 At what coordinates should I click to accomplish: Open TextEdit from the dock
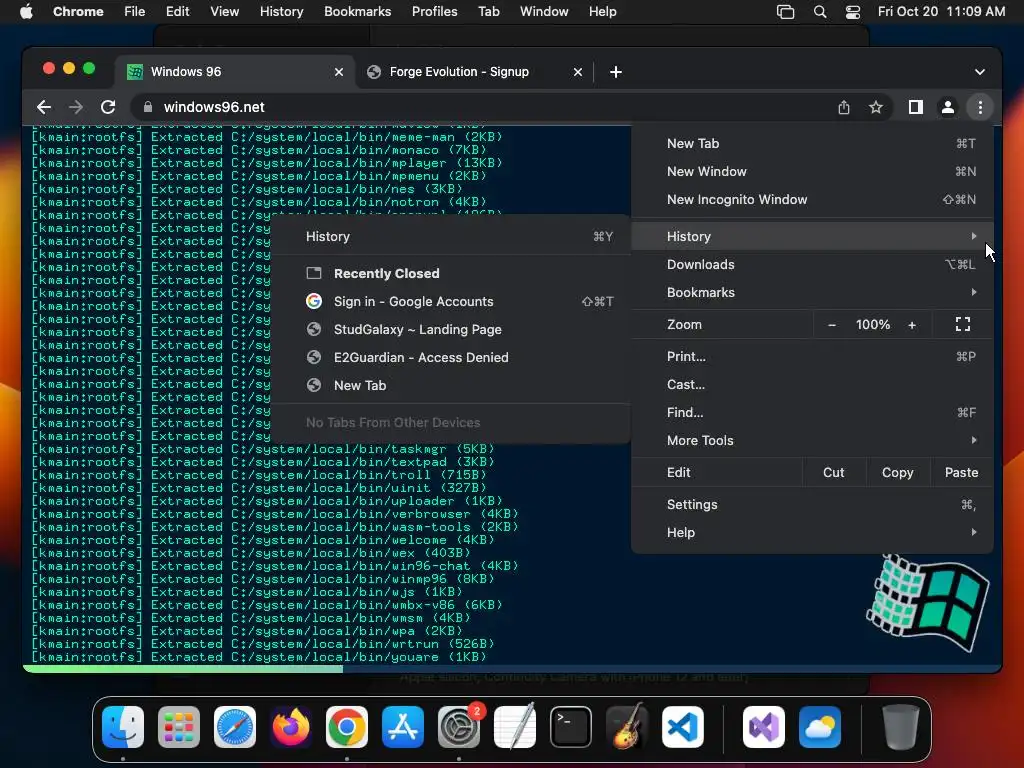(515, 727)
